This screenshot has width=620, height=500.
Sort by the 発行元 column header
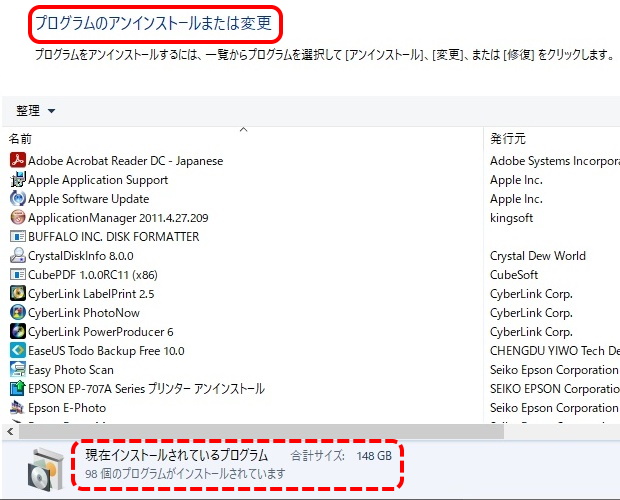click(508, 139)
